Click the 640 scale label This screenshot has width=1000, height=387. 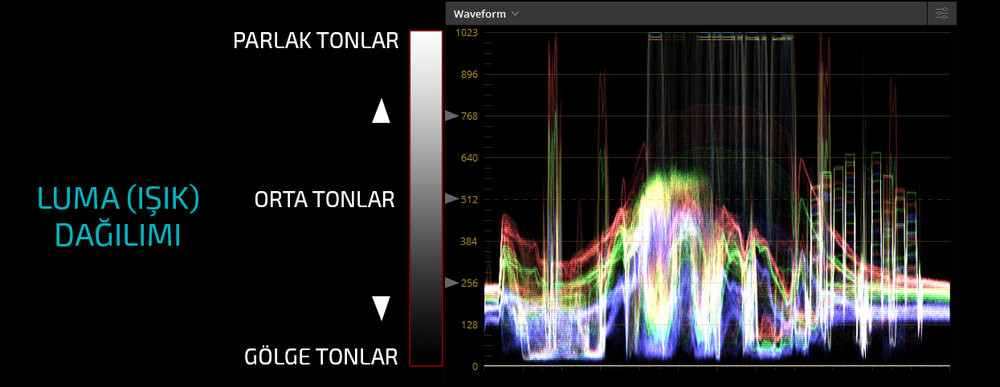click(469, 157)
